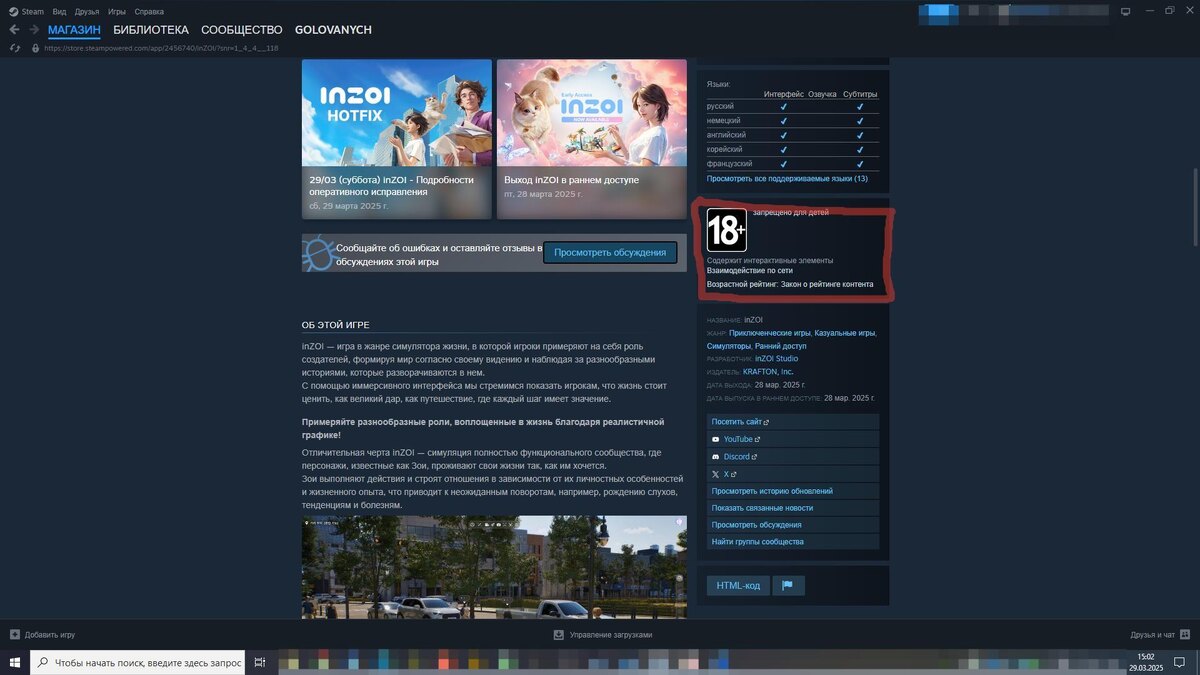Click the Просмотреть обсуждения button
Image resolution: width=1200 pixels, height=675 pixels.
pos(610,252)
